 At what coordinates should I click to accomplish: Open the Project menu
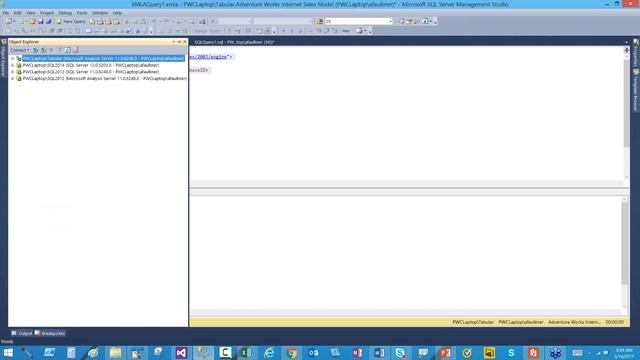[47, 13]
